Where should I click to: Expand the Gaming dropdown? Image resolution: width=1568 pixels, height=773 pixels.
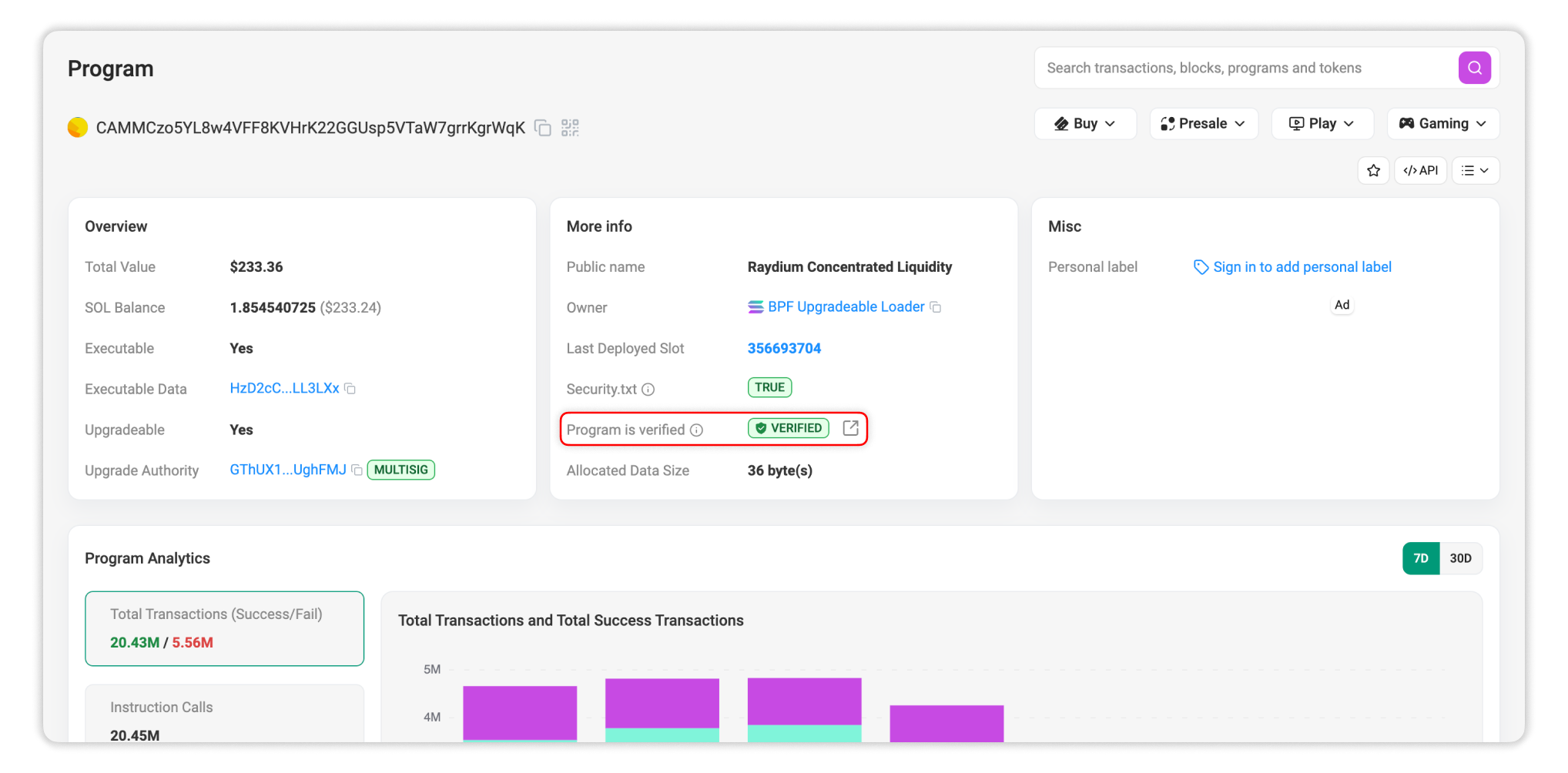point(1442,123)
